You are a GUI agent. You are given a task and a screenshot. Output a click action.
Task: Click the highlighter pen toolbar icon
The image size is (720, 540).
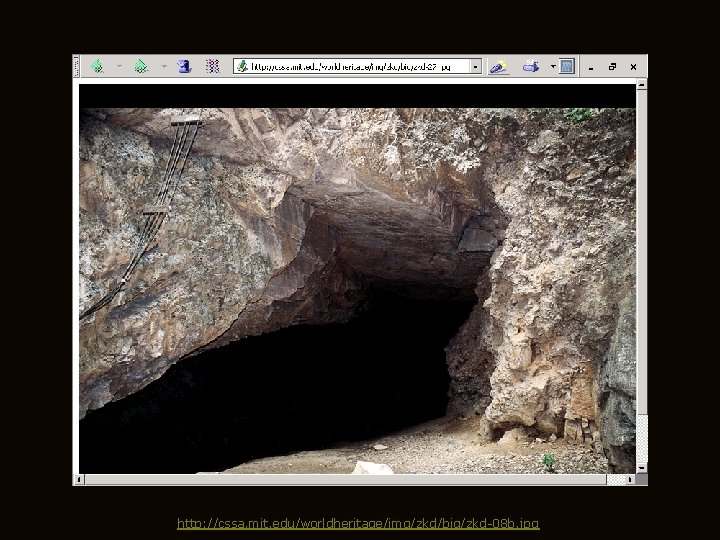[x=499, y=67]
